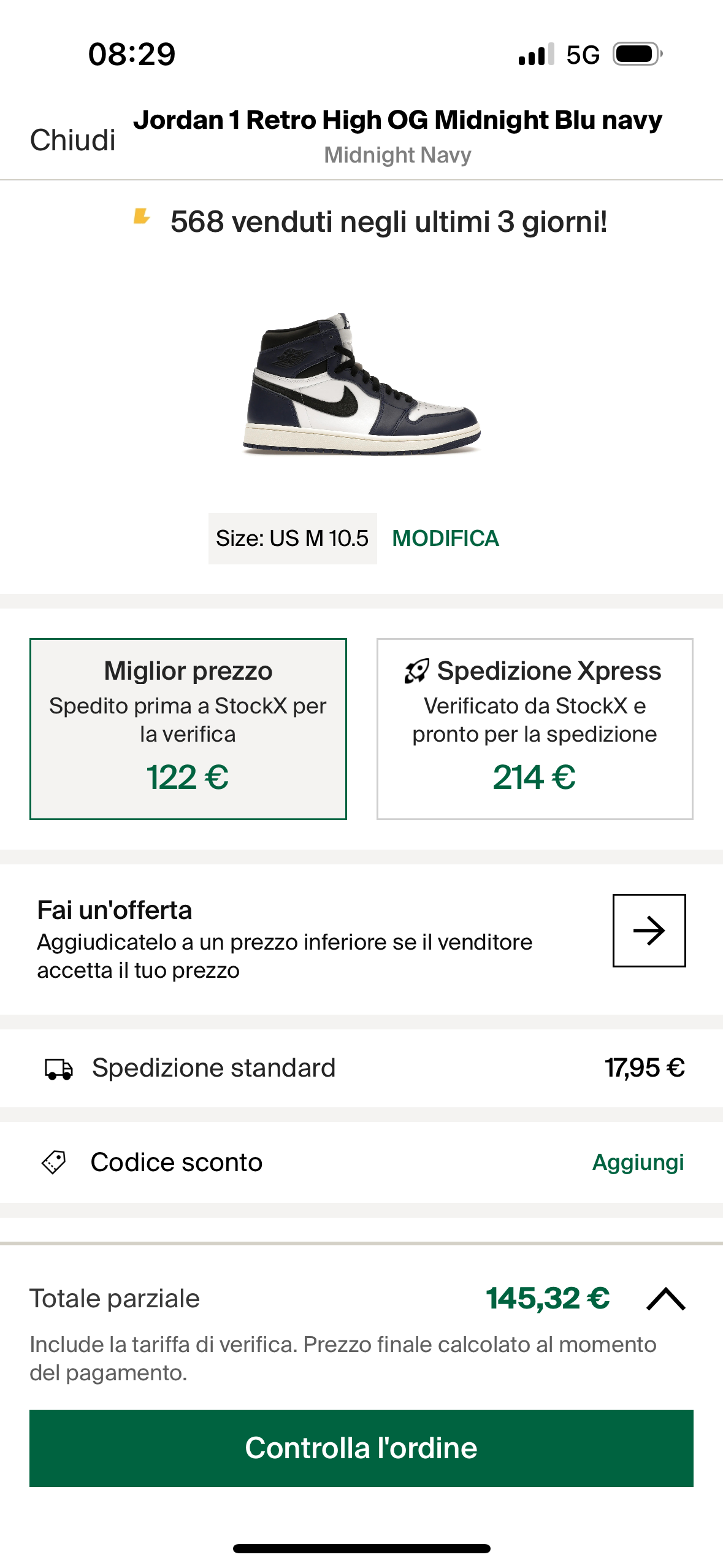Tap the Fai un'offerta heading
This screenshot has width=723, height=1568.
click(x=115, y=910)
